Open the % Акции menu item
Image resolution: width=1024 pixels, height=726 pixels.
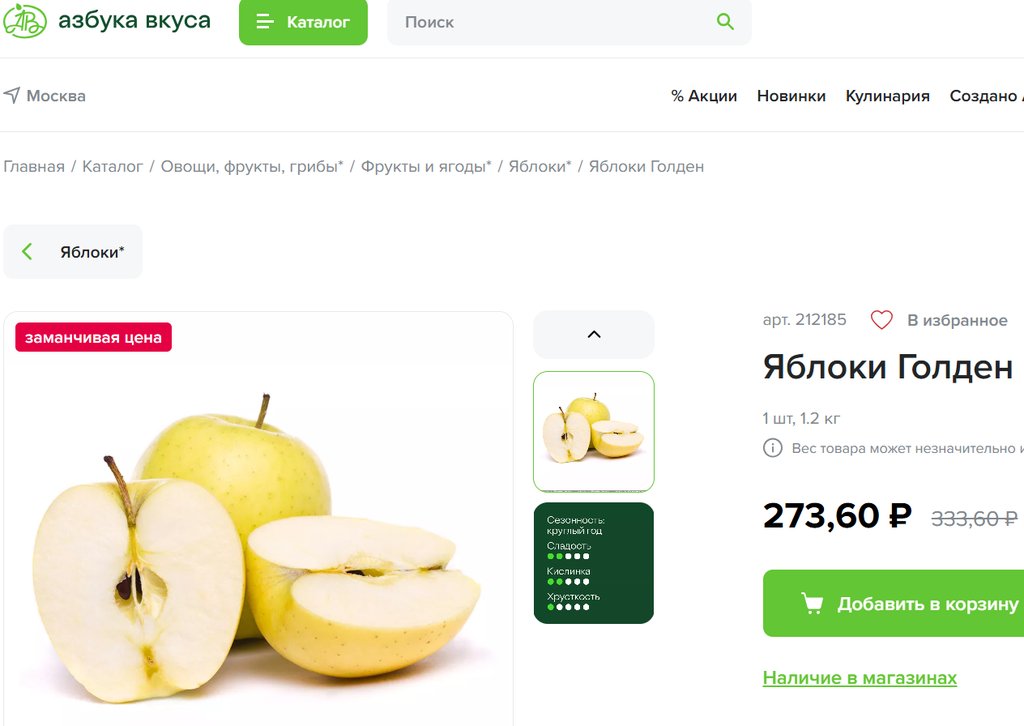click(x=704, y=96)
